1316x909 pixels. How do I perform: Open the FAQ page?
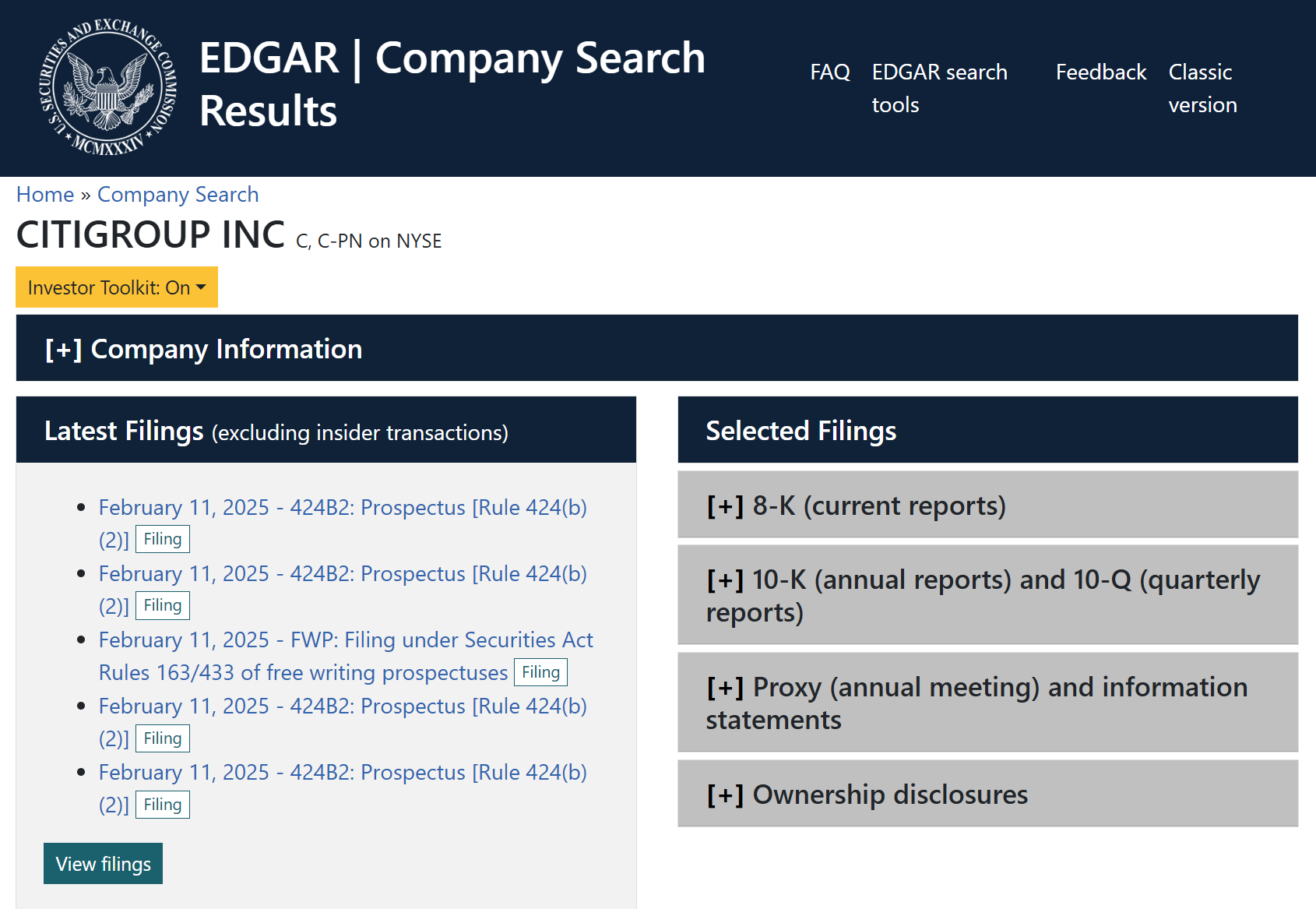pyautogui.click(x=830, y=72)
